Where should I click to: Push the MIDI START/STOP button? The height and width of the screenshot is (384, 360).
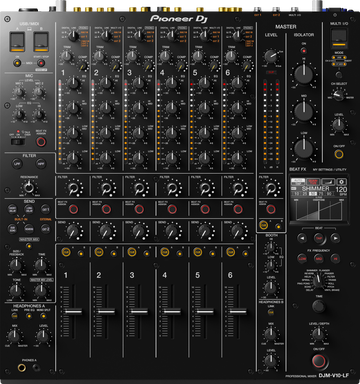(41, 63)
